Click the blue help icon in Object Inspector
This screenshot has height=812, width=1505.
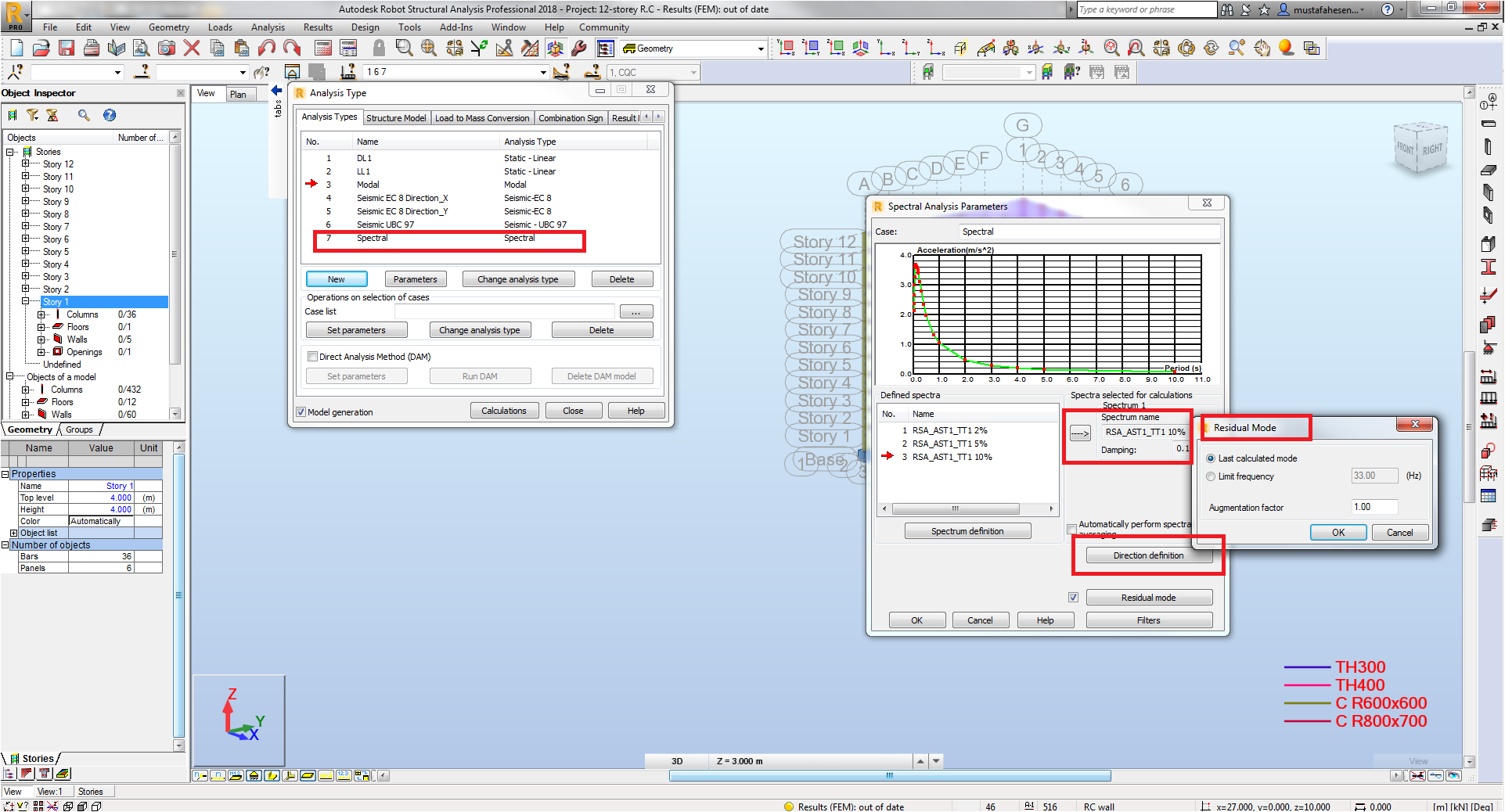click(x=110, y=116)
